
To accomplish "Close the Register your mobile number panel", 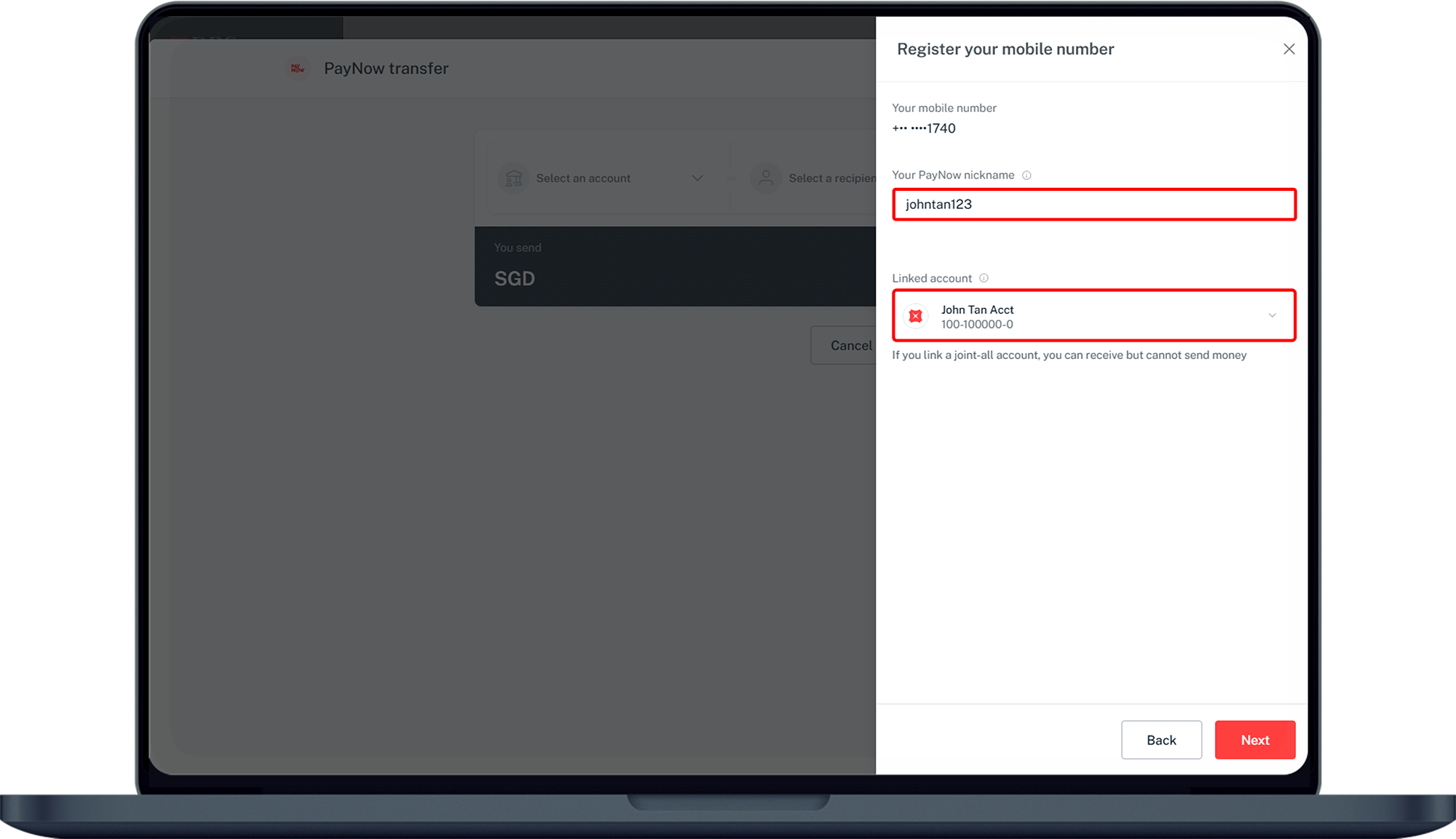I will 1289,49.
